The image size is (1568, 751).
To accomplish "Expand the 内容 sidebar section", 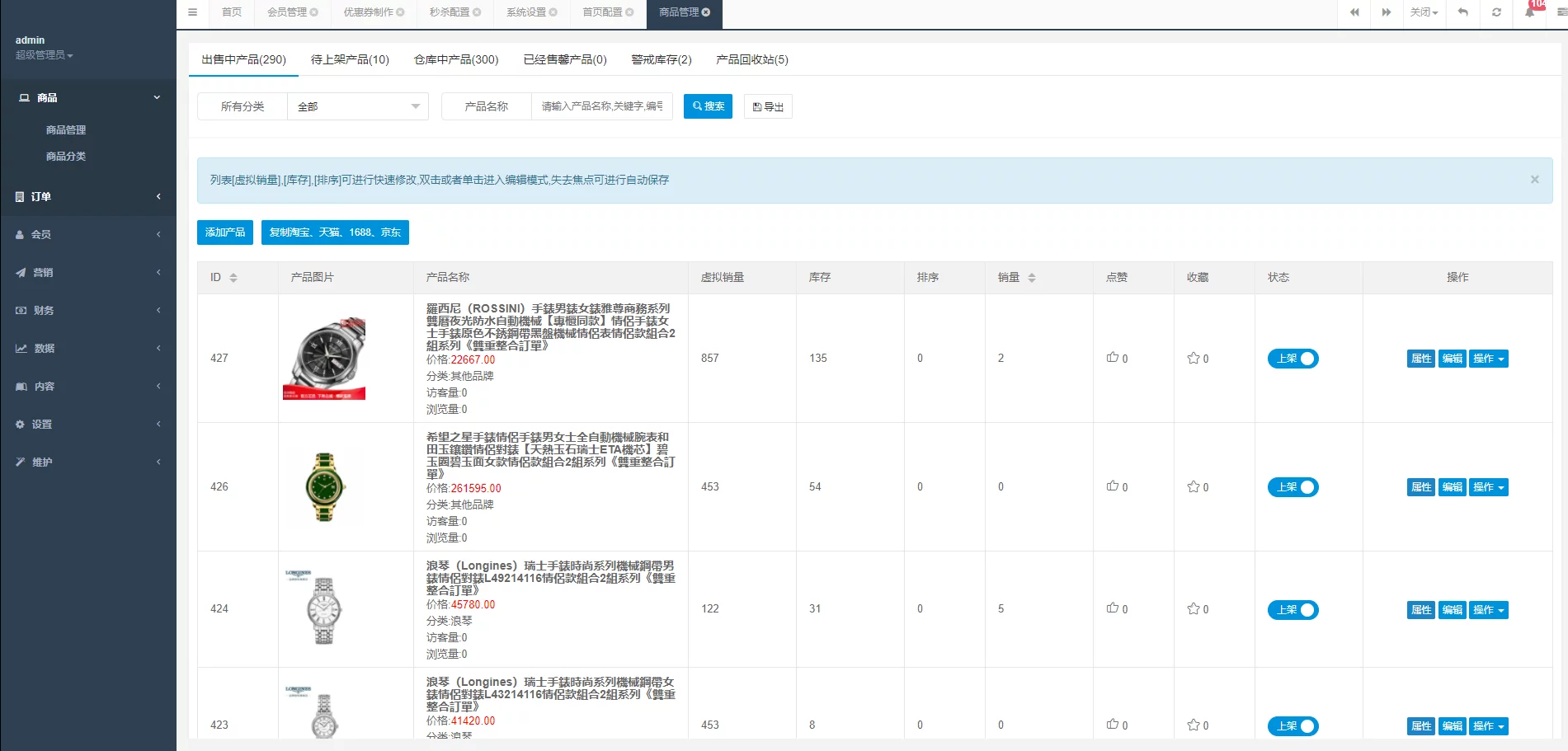I will click(88, 386).
